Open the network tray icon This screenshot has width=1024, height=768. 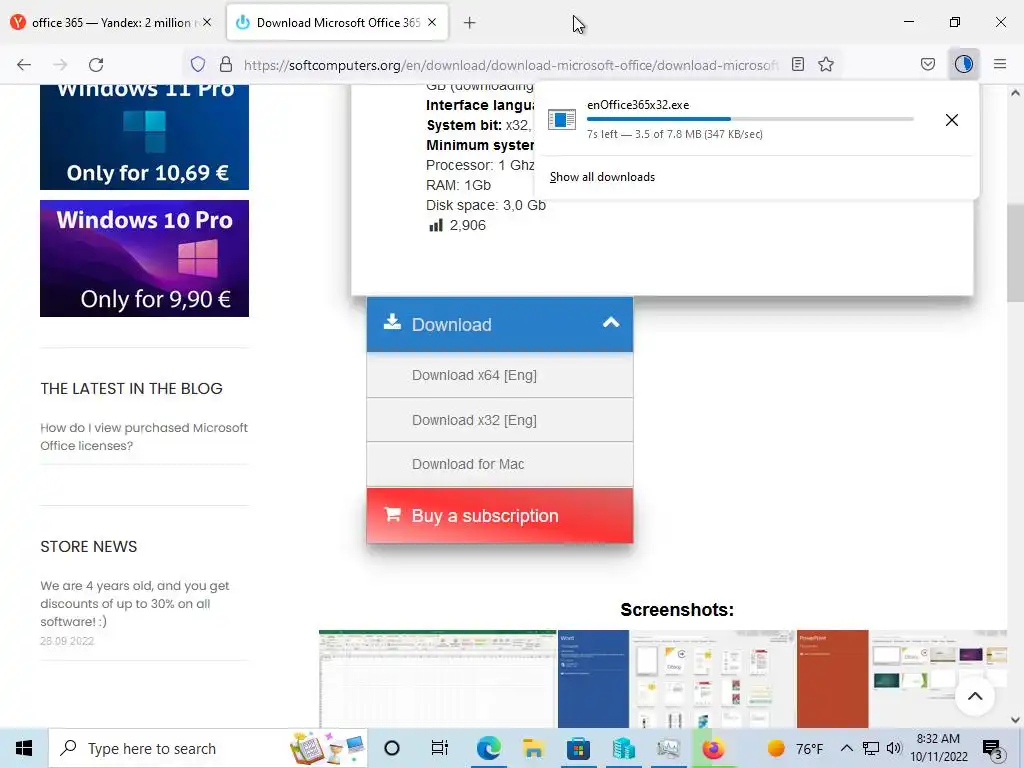pyautogui.click(x=871, y=748)
